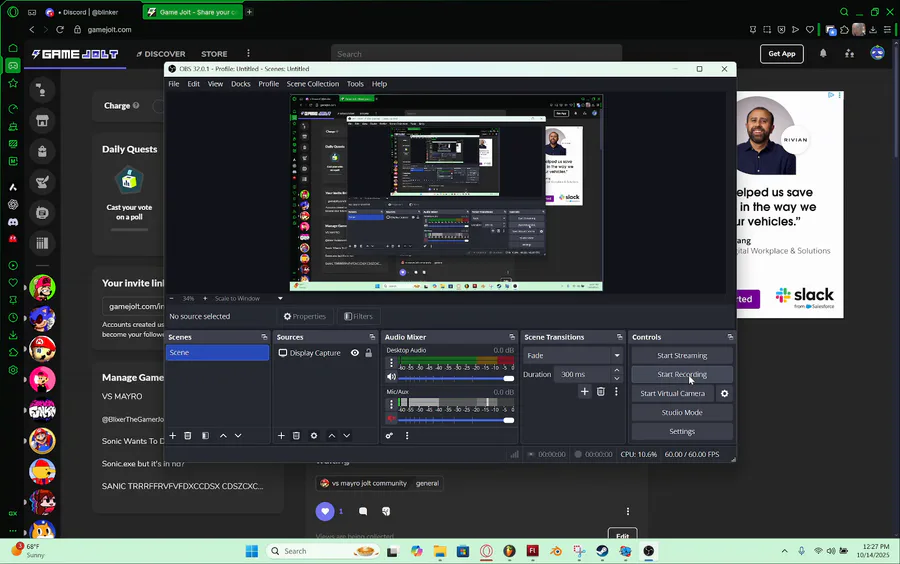900x564 pixels.
Task: Toggle lock on Display Capture source
Action: [368, 353]
